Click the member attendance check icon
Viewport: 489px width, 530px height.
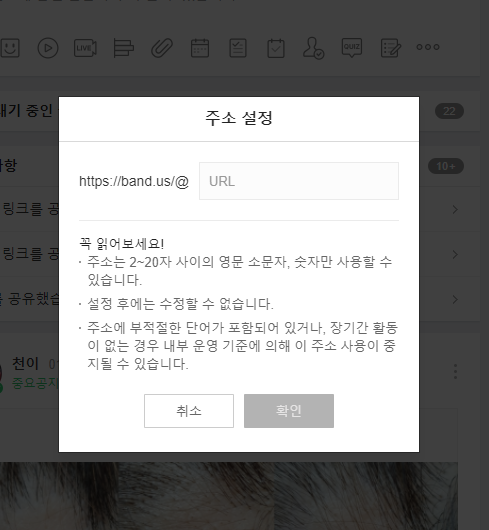313,48
